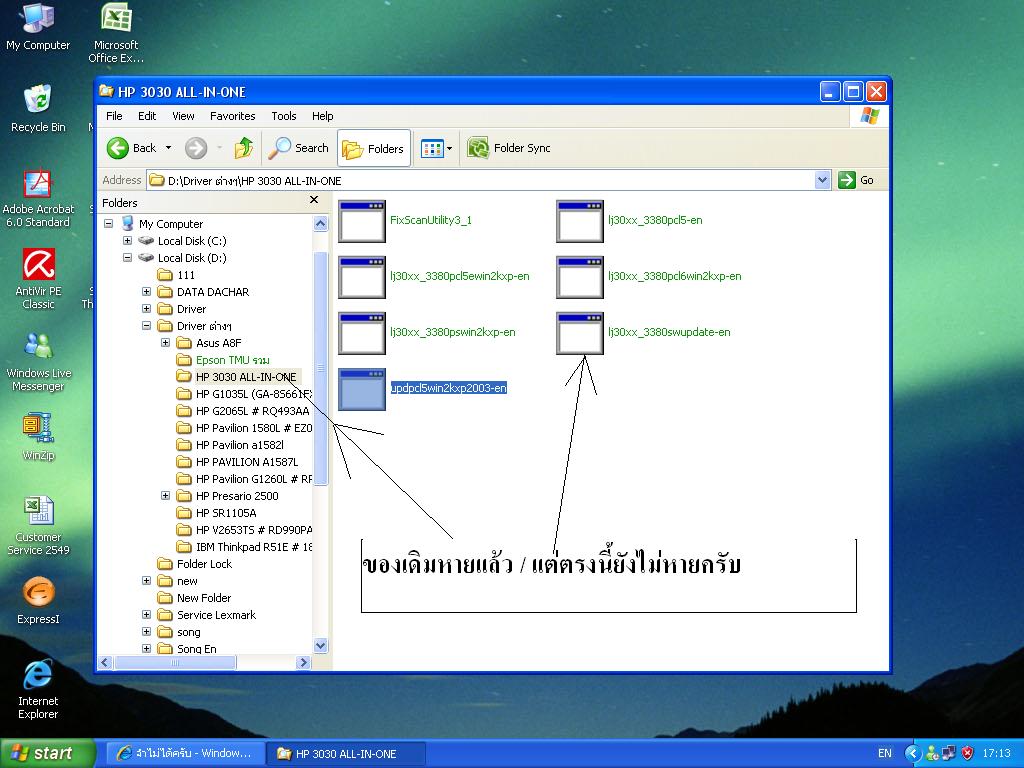The width and height of the screenshot is (1024, 768).
Task: Launch AntiVir PE Classic
Action: [38, 279]
